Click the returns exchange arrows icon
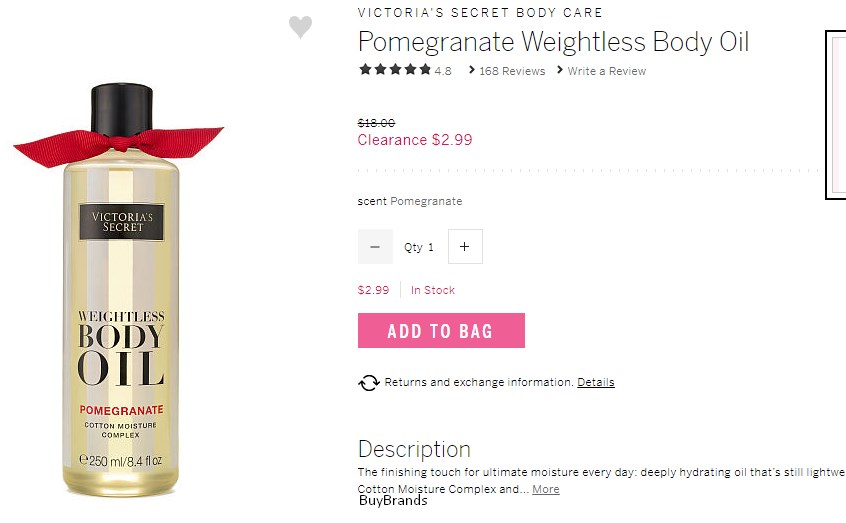 tap(369, 383)
